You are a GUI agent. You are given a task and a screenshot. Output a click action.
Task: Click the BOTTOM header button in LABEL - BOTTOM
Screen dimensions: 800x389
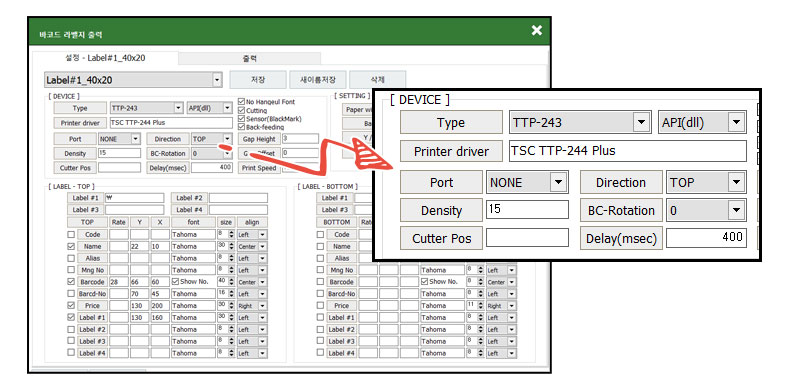click(x=336, y=223)
